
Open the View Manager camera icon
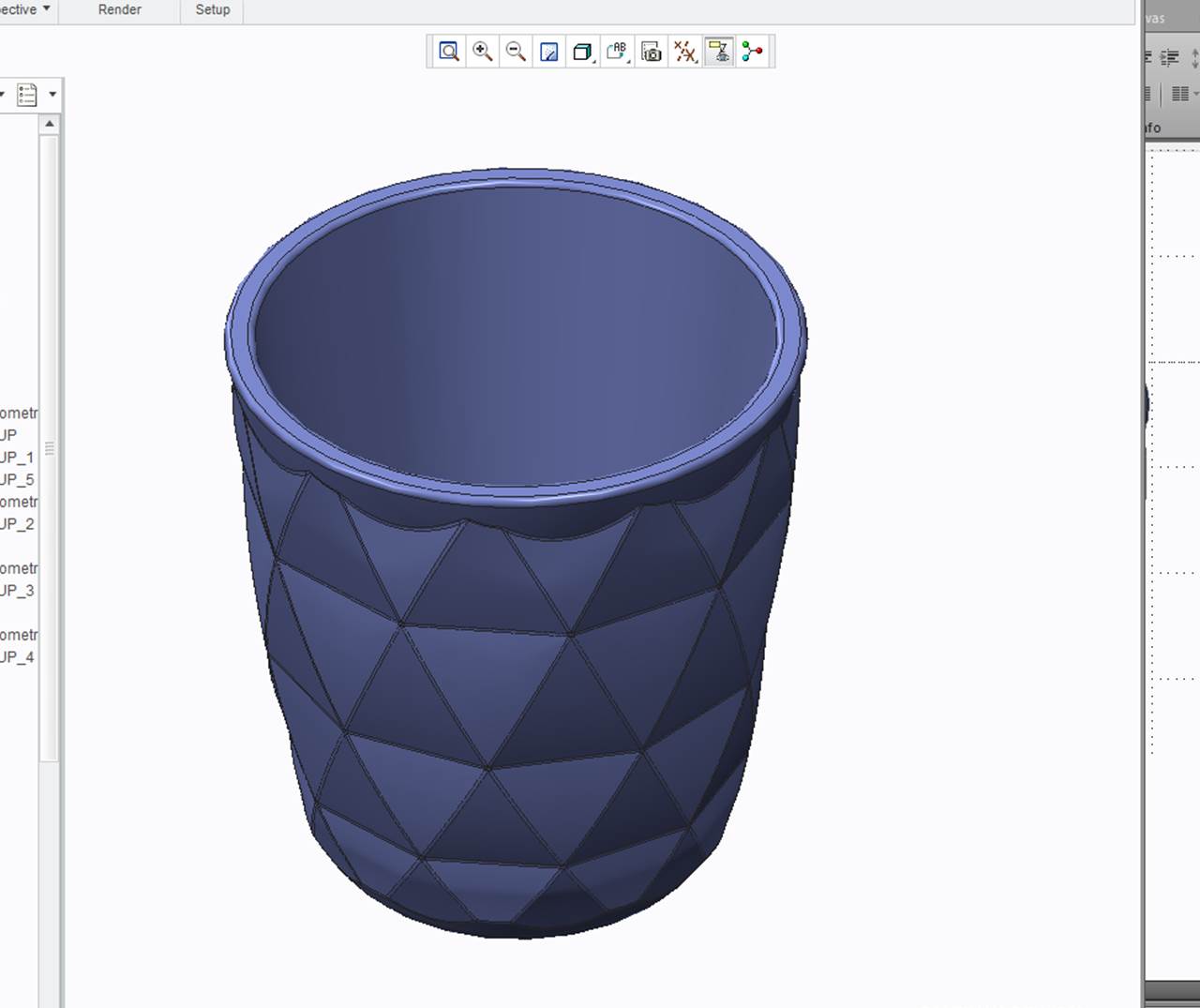tap(652, 52)
